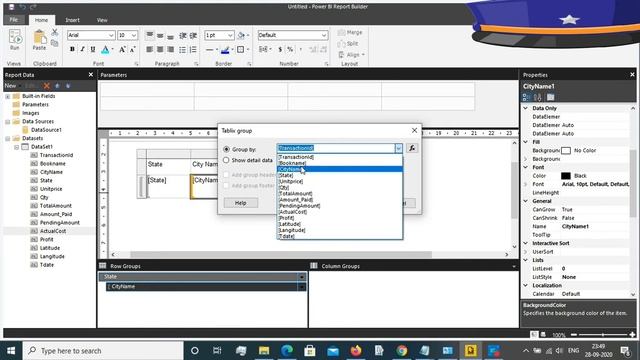Image resolution: width=640 pixels, height=360 pixels.
Task: Select [State] in dropdown list
Action: (x=340, y=175)
